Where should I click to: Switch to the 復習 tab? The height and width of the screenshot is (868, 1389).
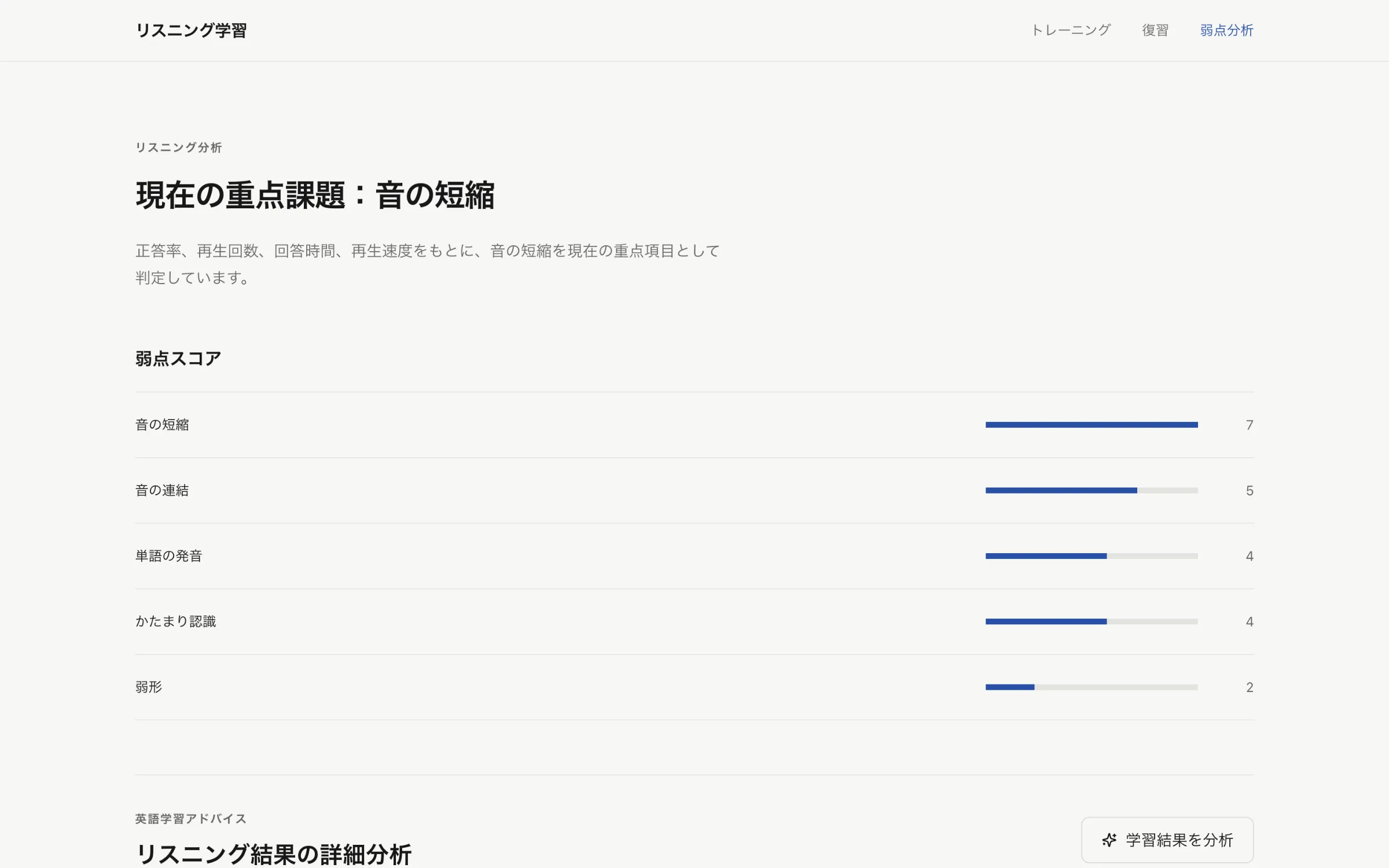coord(1155,30)
